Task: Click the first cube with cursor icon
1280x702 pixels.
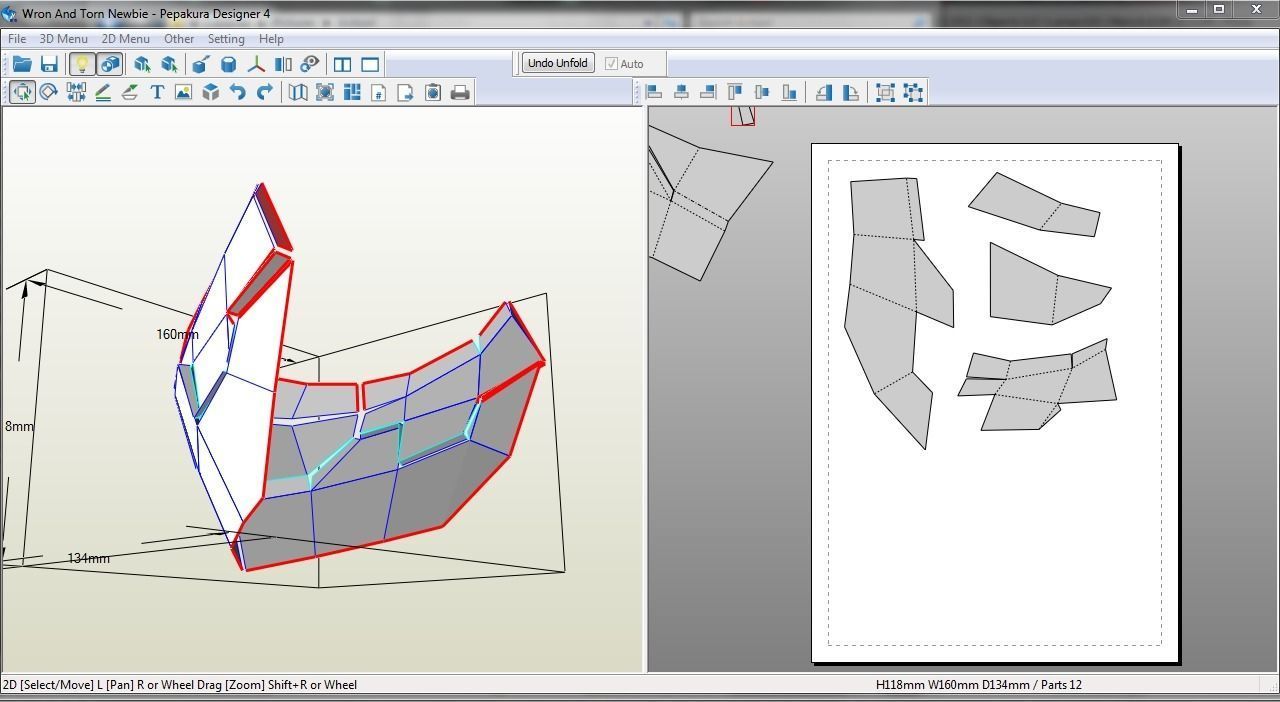Action: click(x=142, y=64)
